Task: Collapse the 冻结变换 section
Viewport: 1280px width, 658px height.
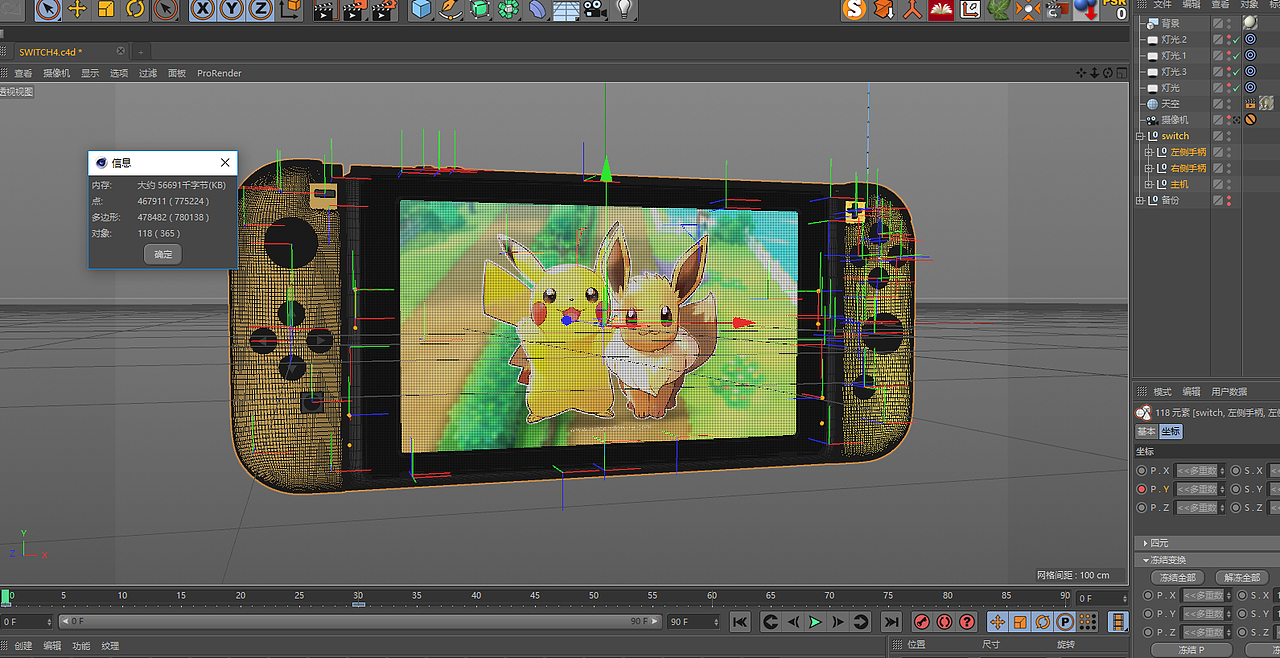Action: coord(1146,560)
